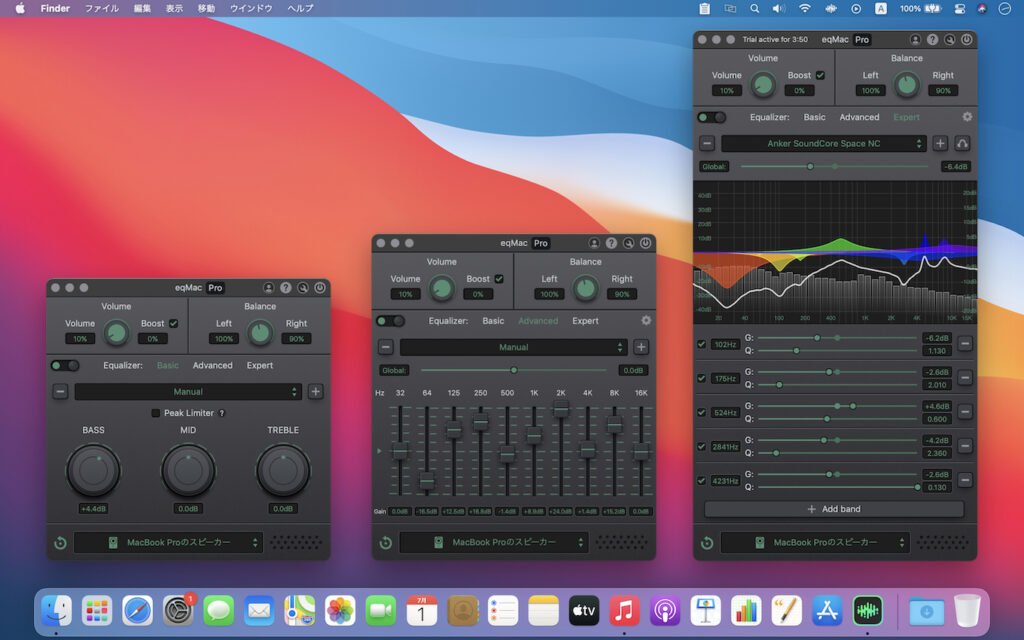Click the user account icon in eqMac titlebar
This screenshot has height=640, width=1024.
pos(916,39)
